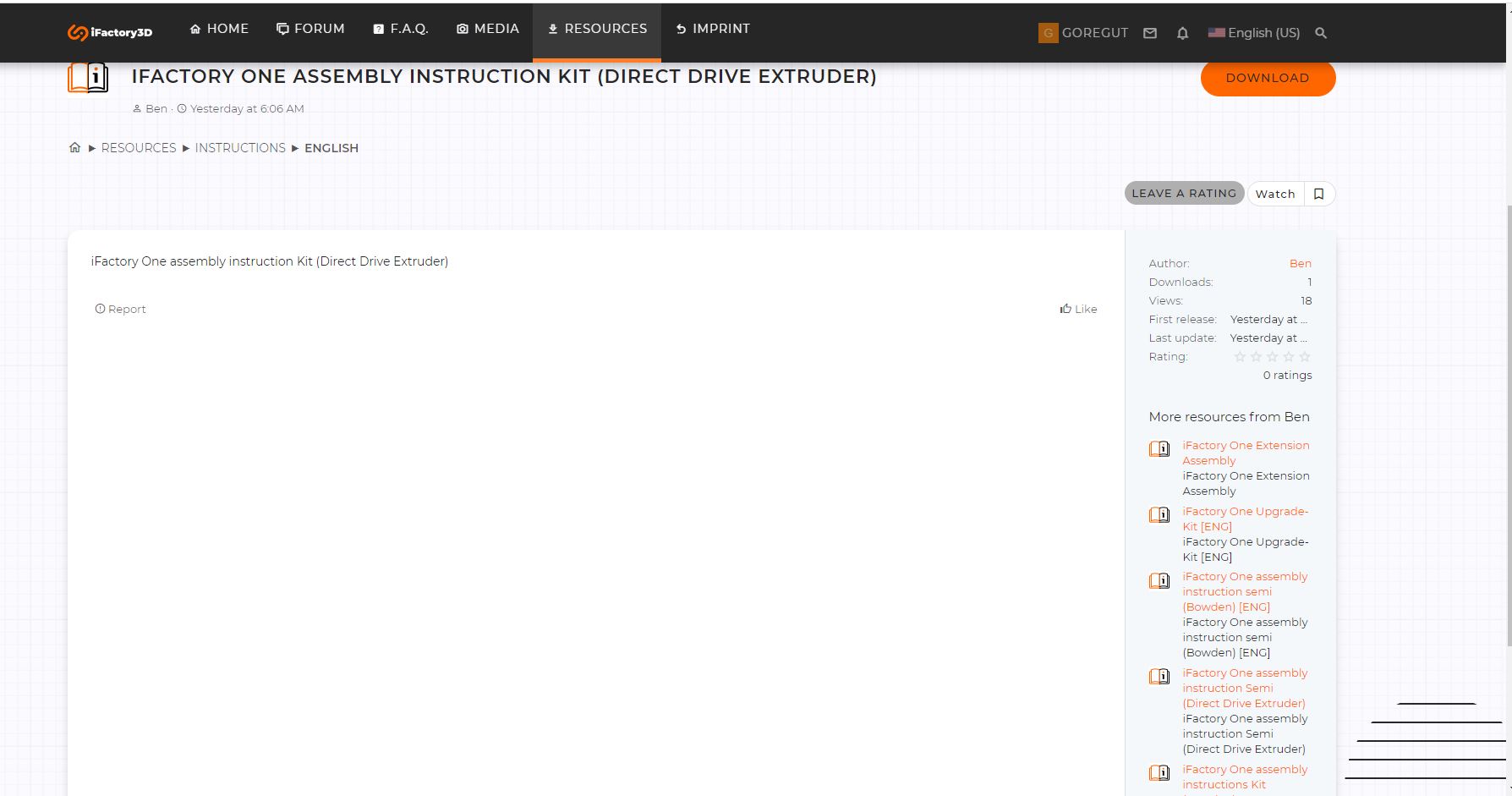Click the LEAVE A RATING button
Screen dimensions: 1512x796
(1184, 193)
